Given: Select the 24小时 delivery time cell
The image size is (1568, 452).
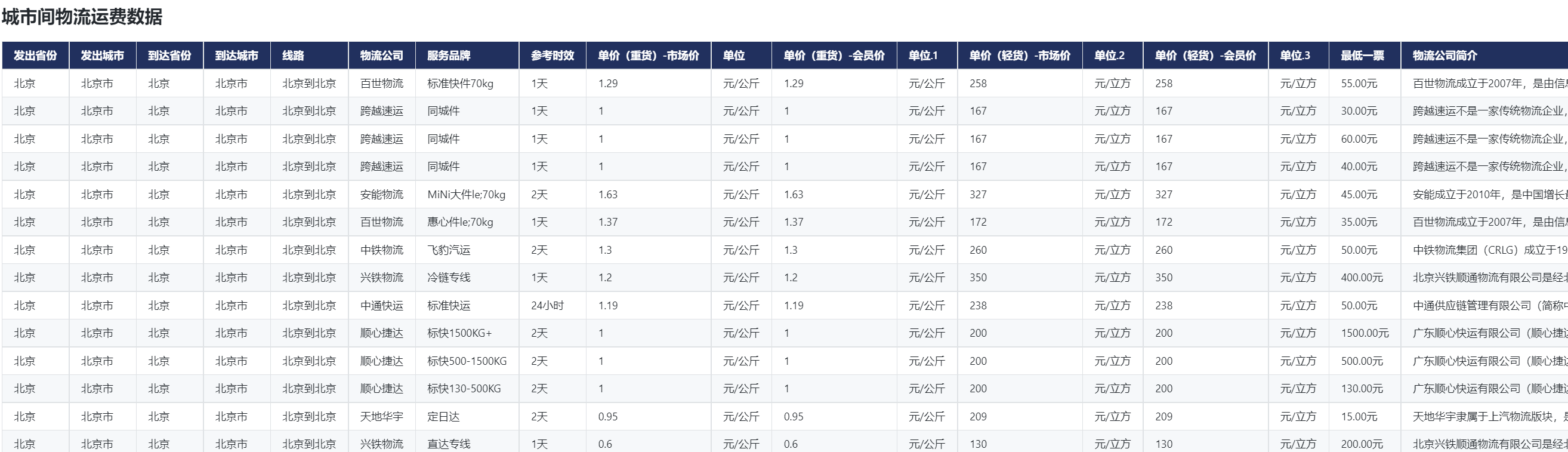Looking at the screenshot, I should [x=547, y=305].
